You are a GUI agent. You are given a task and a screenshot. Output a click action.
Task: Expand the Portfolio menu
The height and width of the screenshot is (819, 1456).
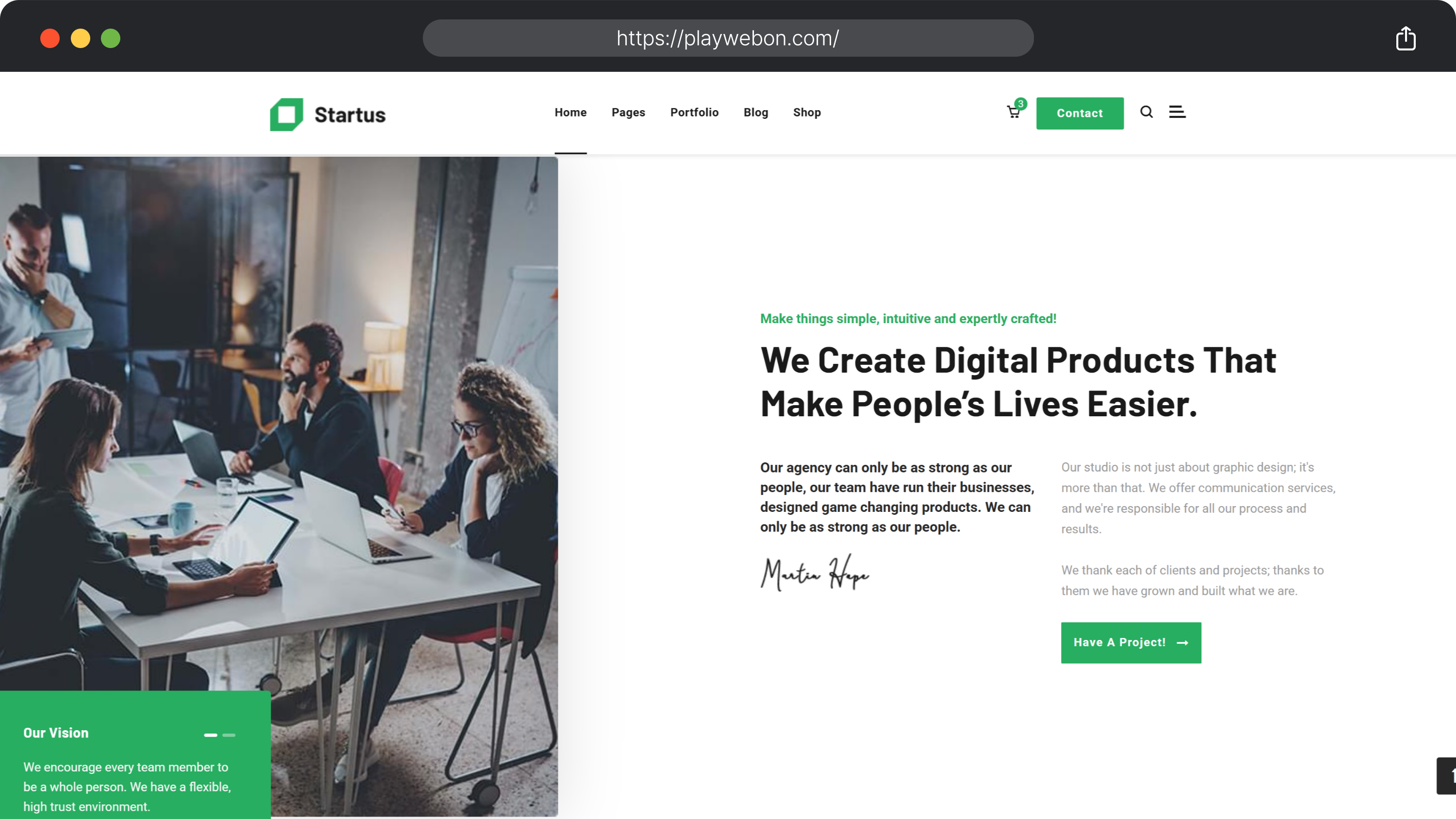(694, 113)
